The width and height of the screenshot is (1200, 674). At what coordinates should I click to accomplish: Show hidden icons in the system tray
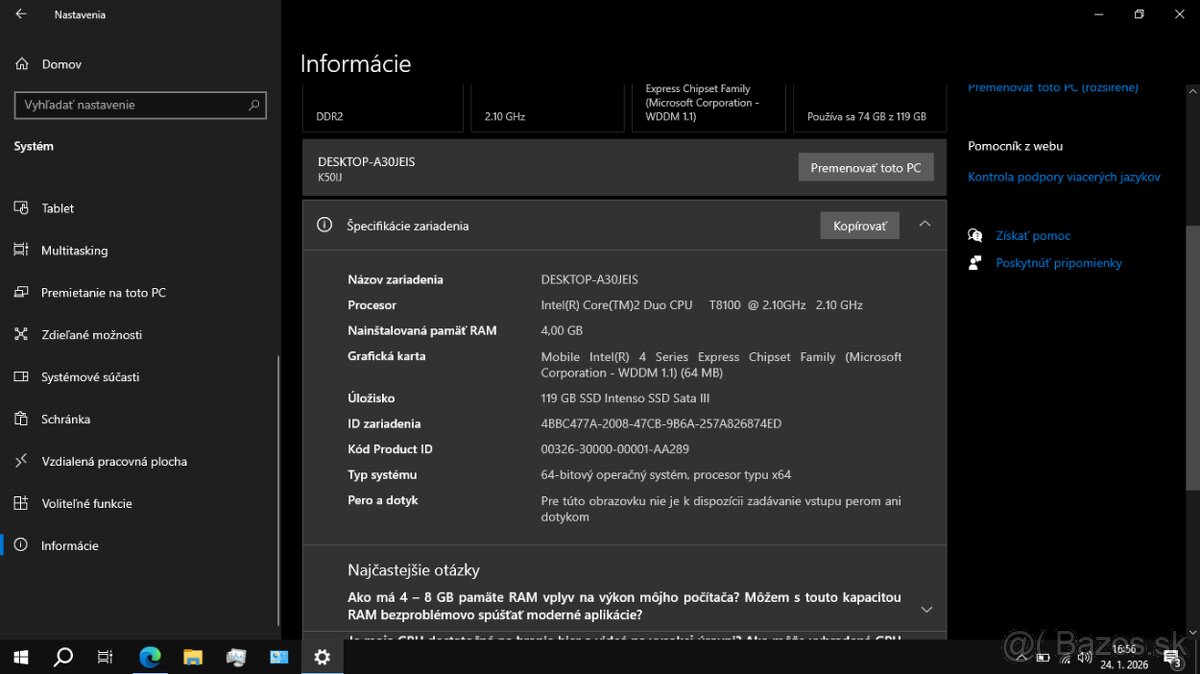(1021, 658)
